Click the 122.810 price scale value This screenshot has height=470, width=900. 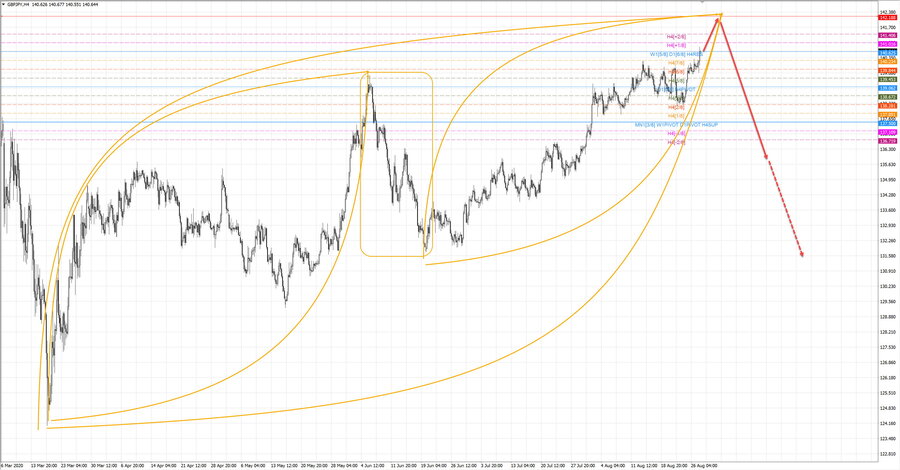[x=888, y=454]
